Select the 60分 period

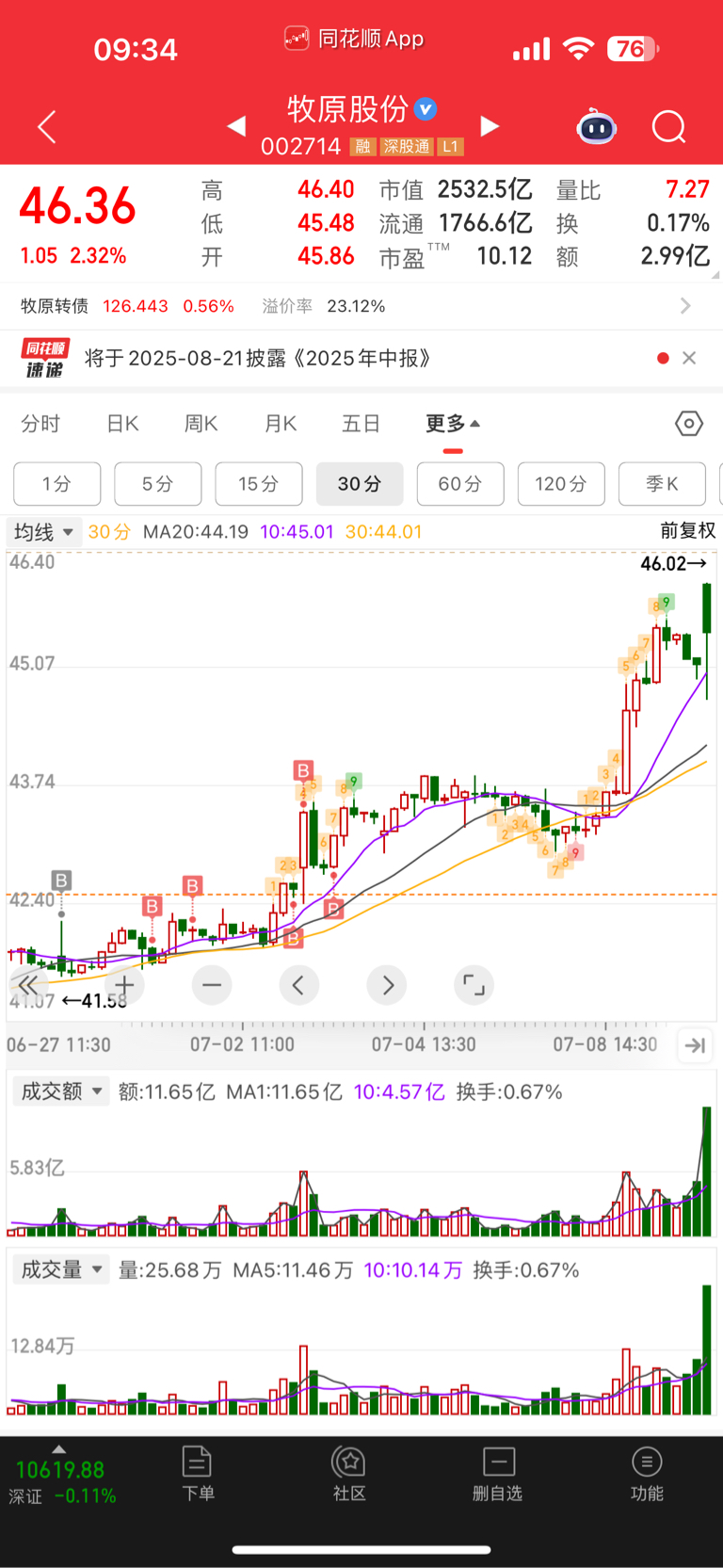459,484
